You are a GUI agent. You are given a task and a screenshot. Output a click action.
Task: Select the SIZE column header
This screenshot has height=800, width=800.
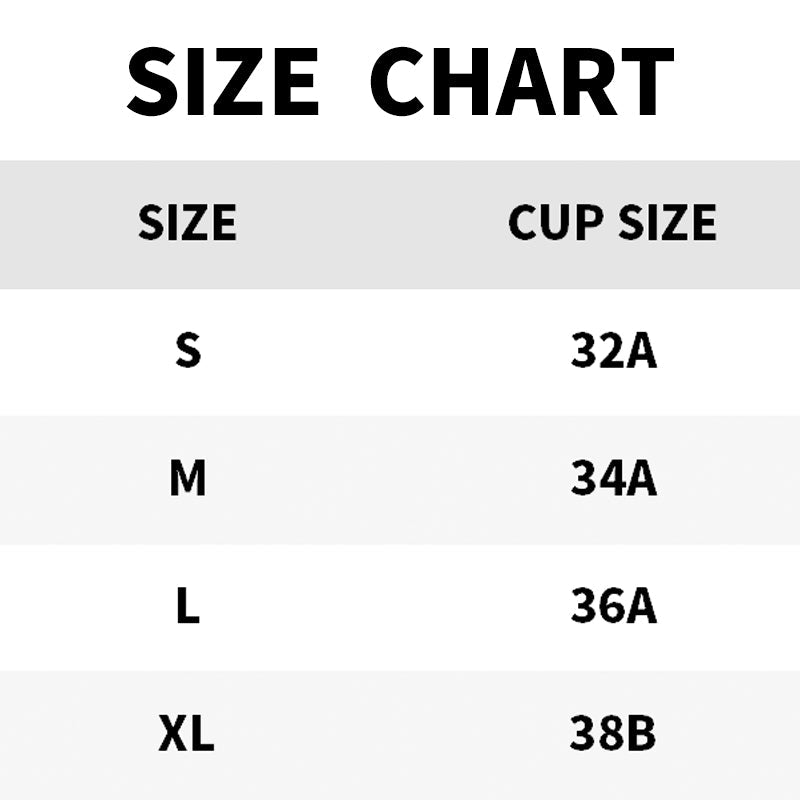click(x=187, y=222)
